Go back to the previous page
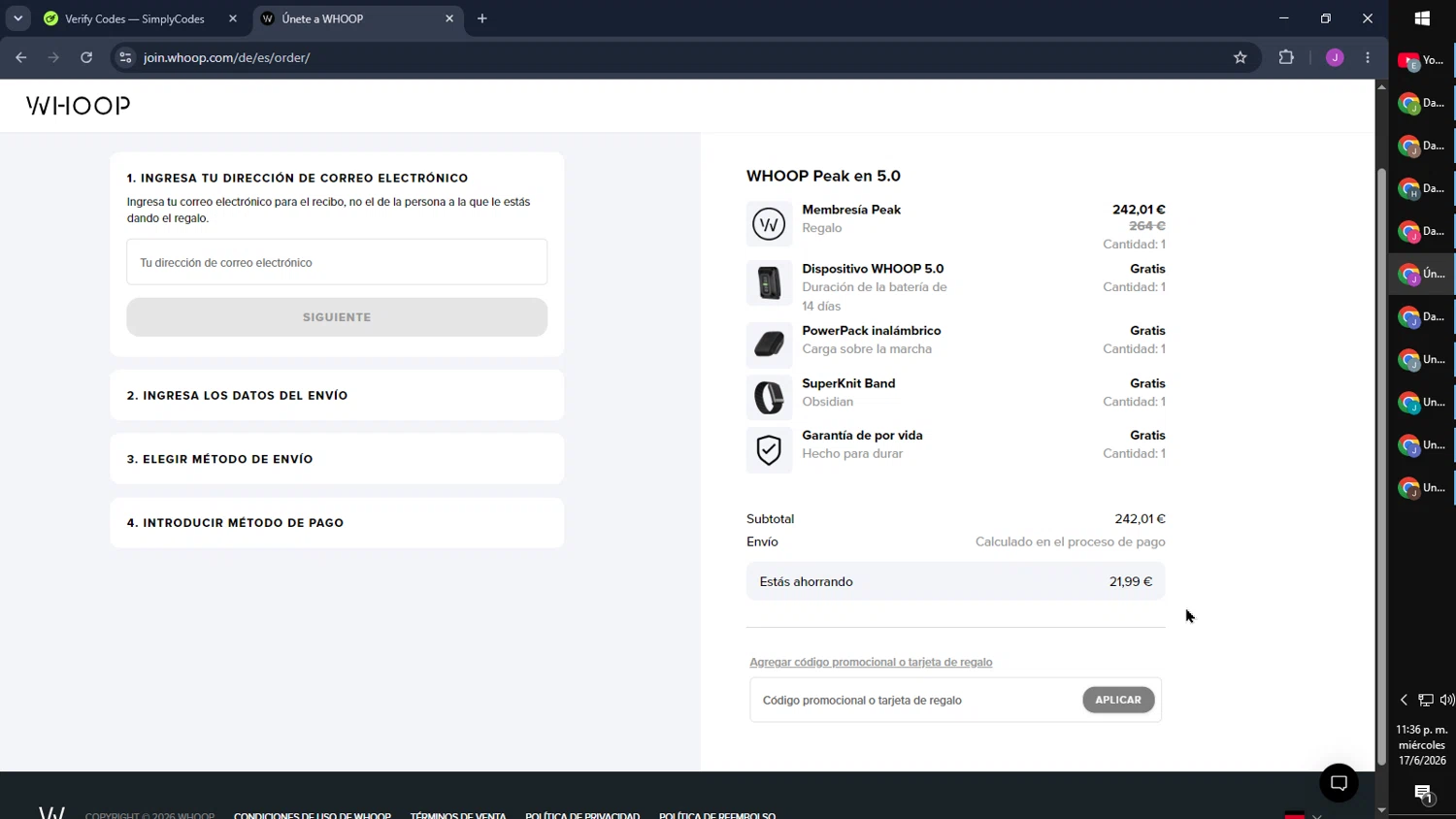Image resolution: width=1456 pixels, height=819 pixels. 21,57
